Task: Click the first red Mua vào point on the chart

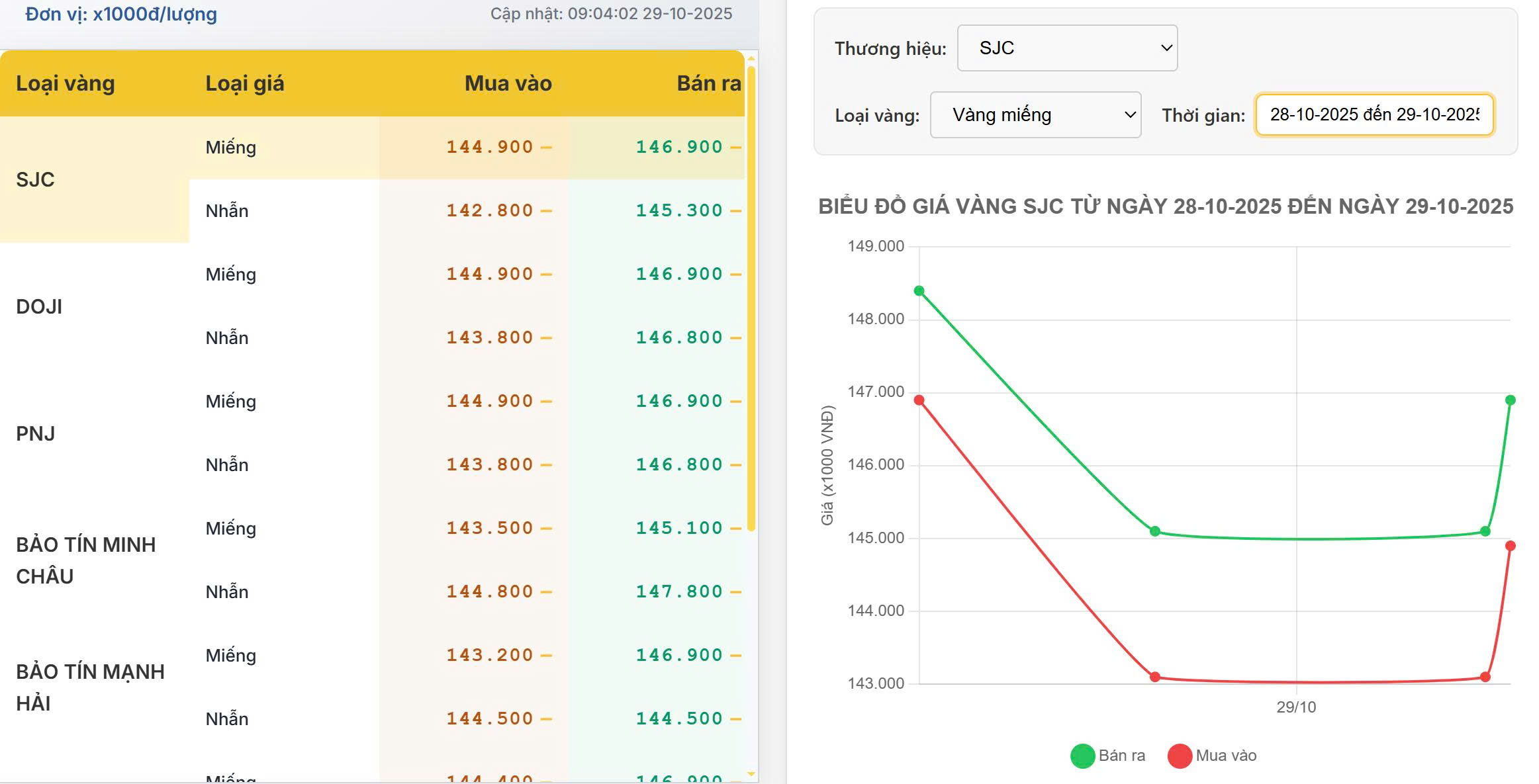Action: (x=919, y=400)
